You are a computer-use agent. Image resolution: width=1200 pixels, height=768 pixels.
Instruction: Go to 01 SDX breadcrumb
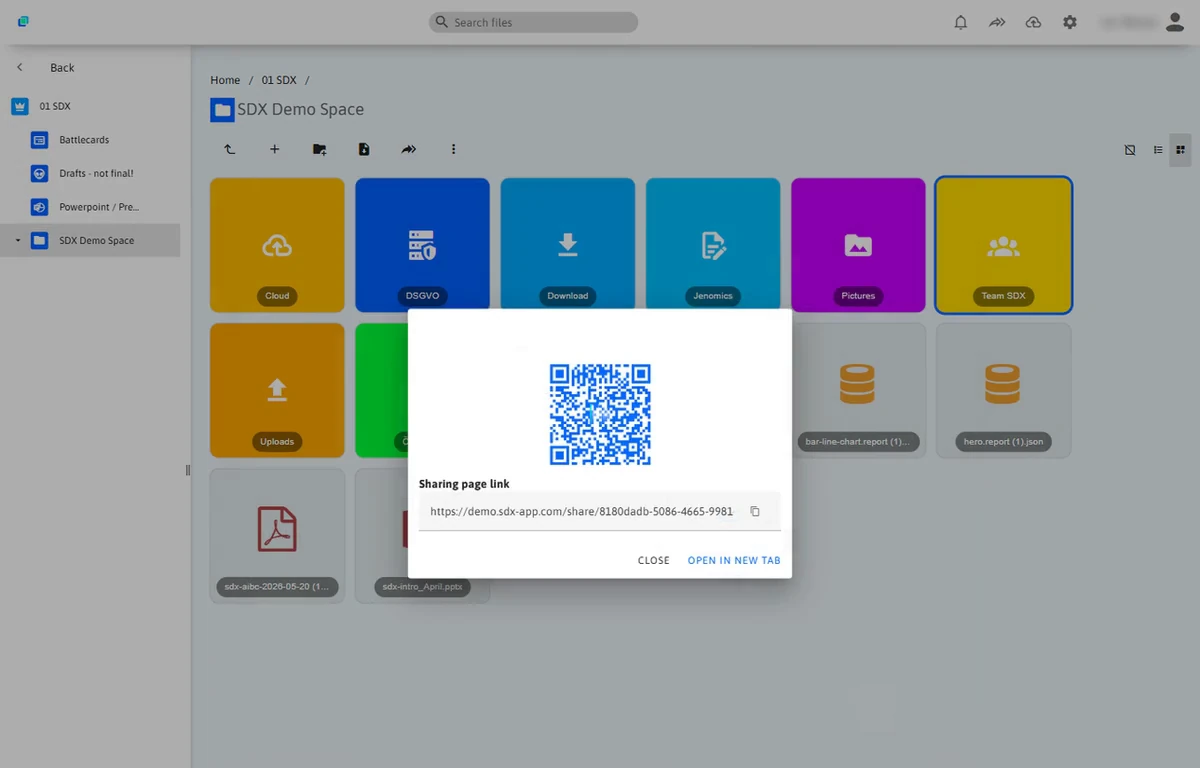point(279,80)
